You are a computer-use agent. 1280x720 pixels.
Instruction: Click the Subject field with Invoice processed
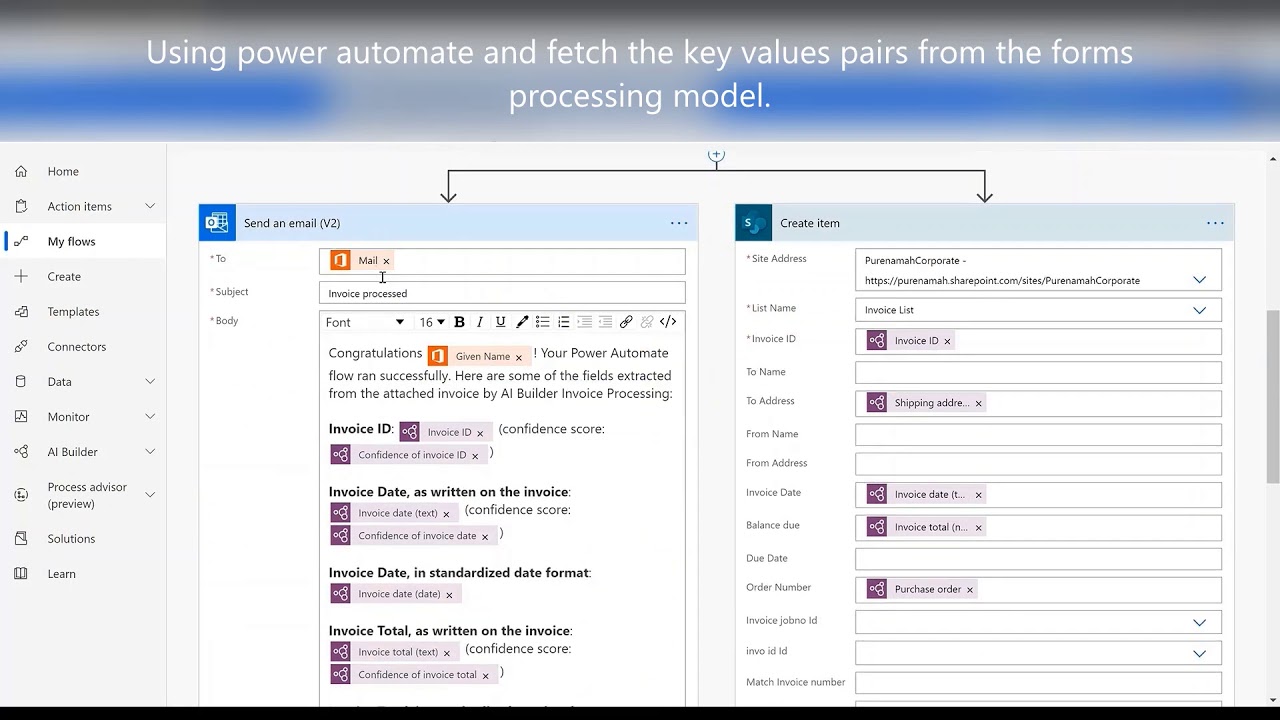pos(502,293)
